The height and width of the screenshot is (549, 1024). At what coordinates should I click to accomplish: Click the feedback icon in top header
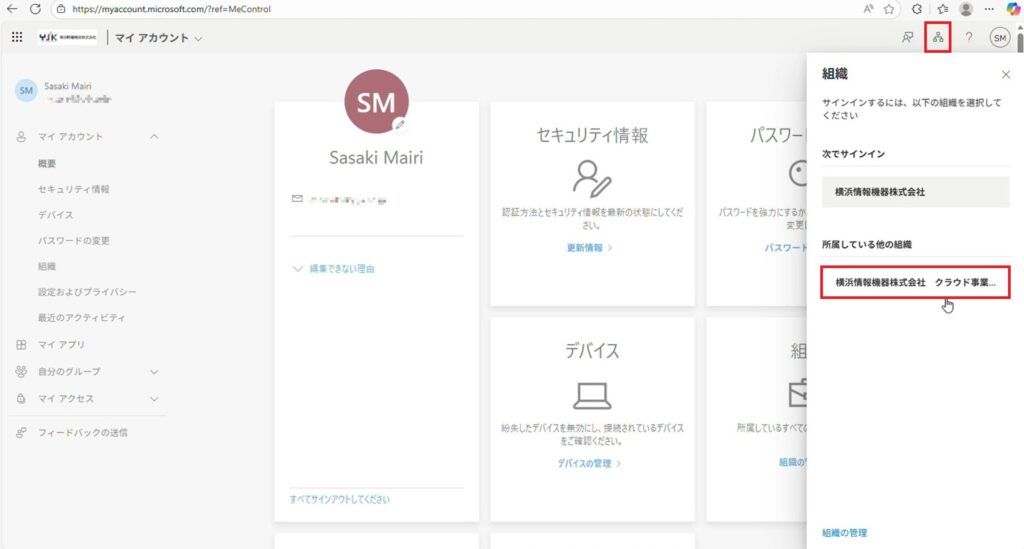tap(907, 38)
